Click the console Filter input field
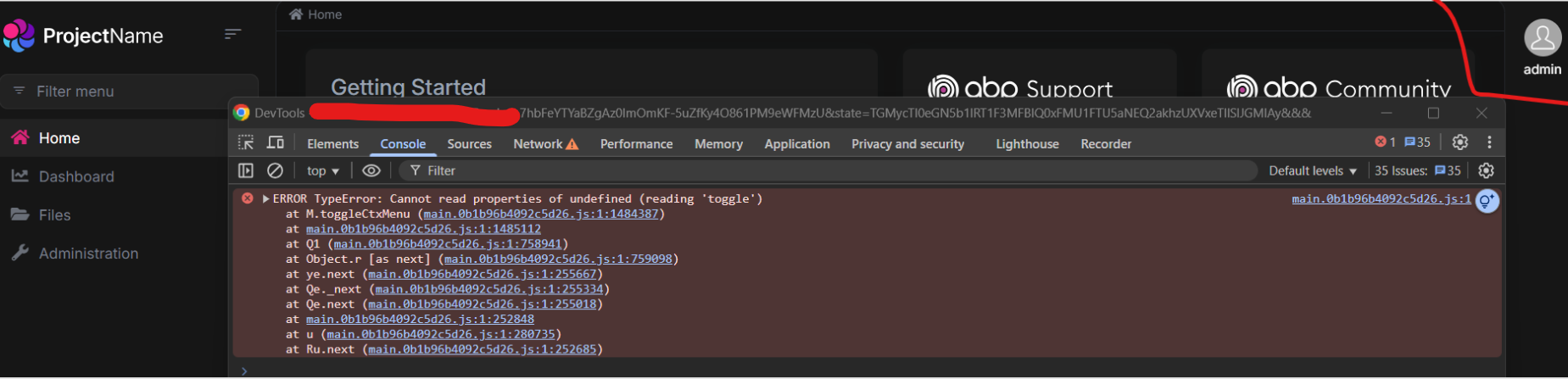Image resolution: width=1568 pixels, height=379 pixels. click(x=831, y=170)
